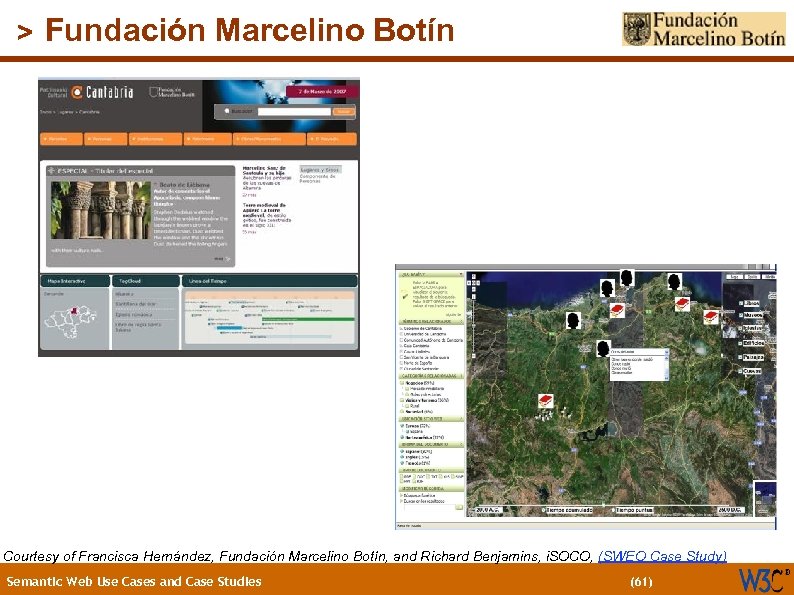Click the easternmost silhouette person marker
Image resolution: width=794 pixels, height=595 pixels.
(x=674, y=281)
